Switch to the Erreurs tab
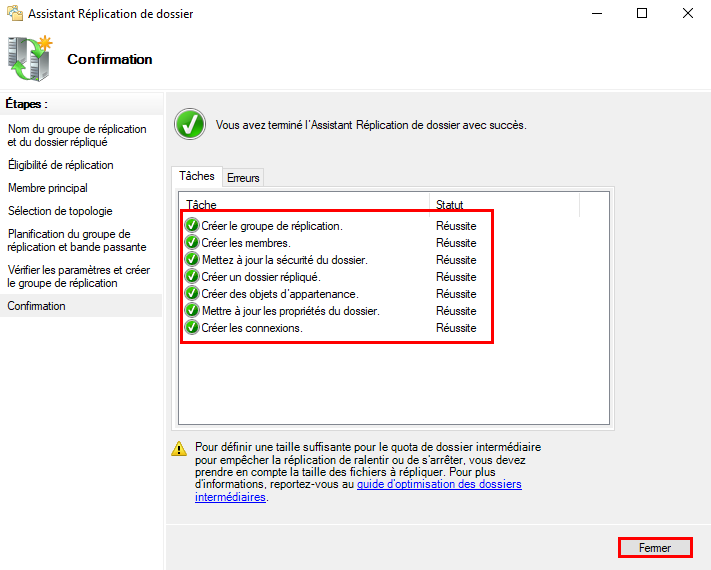Viewport: 711px width, 570px height. (243, 178)
